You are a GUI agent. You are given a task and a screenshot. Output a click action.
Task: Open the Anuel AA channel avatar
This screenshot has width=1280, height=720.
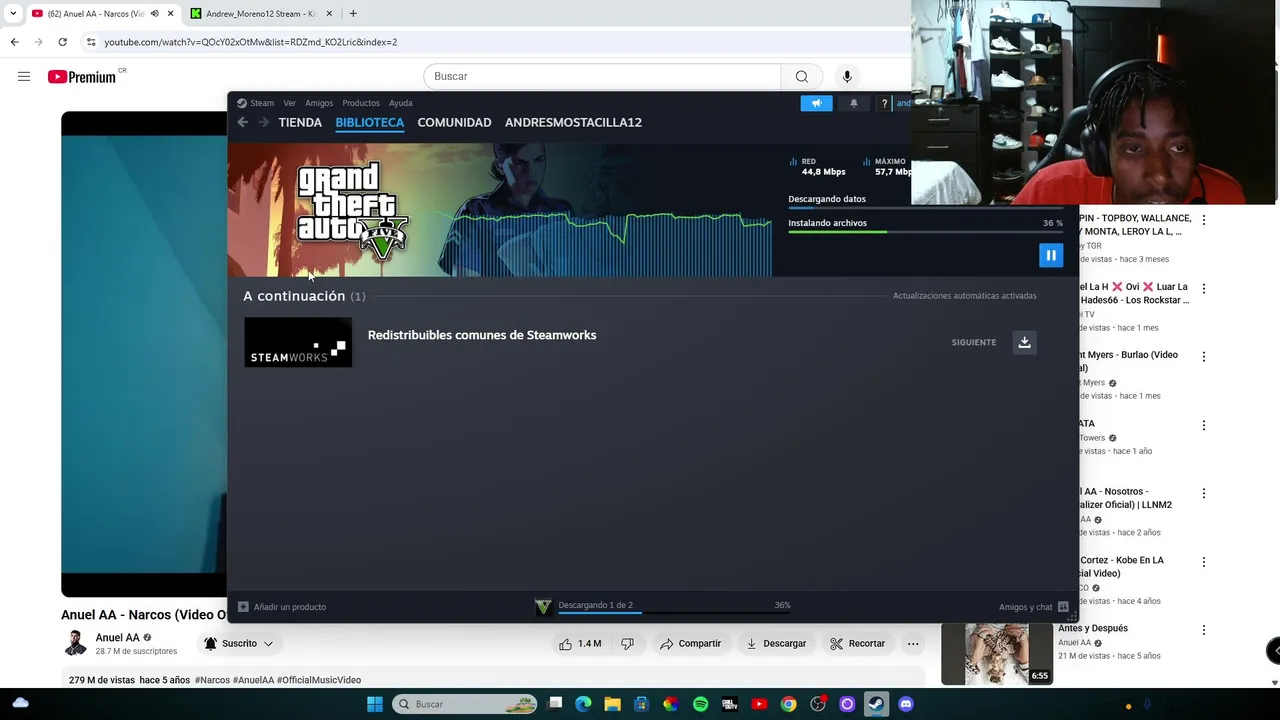tap(75, 643)
